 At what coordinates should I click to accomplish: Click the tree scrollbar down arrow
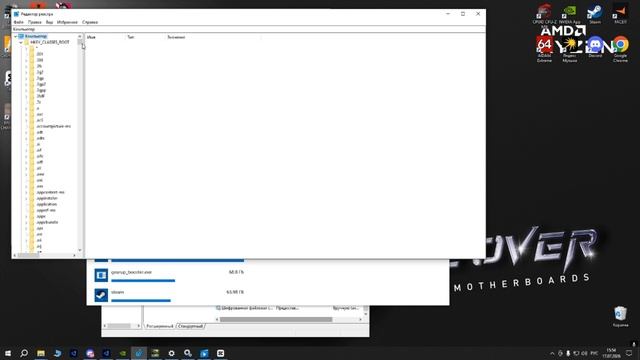click(80, 250)
